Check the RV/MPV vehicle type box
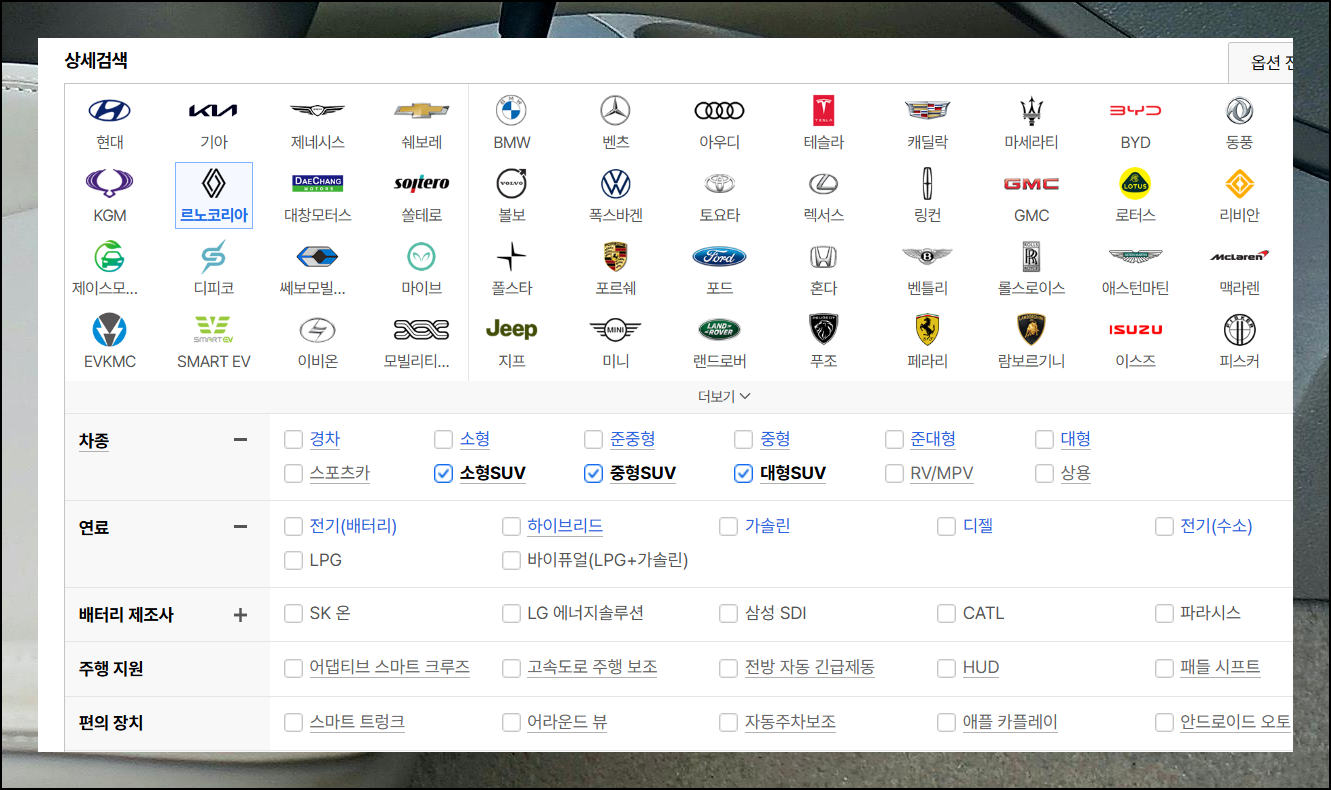The width and height of the screenshot is (1331, 790). click(894, 474)
